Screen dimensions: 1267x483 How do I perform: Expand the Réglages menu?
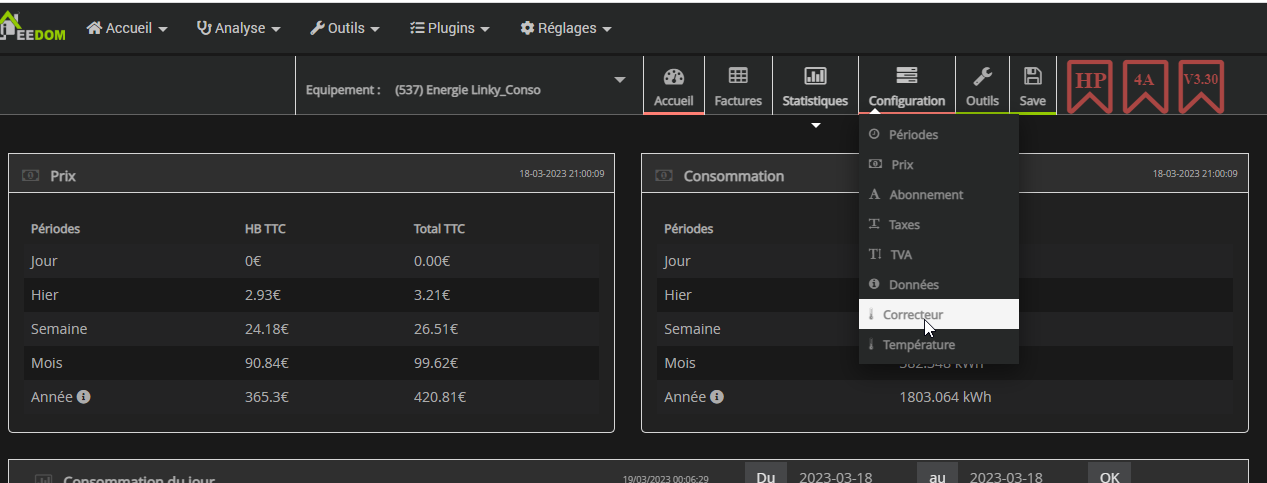coord(565,28)
